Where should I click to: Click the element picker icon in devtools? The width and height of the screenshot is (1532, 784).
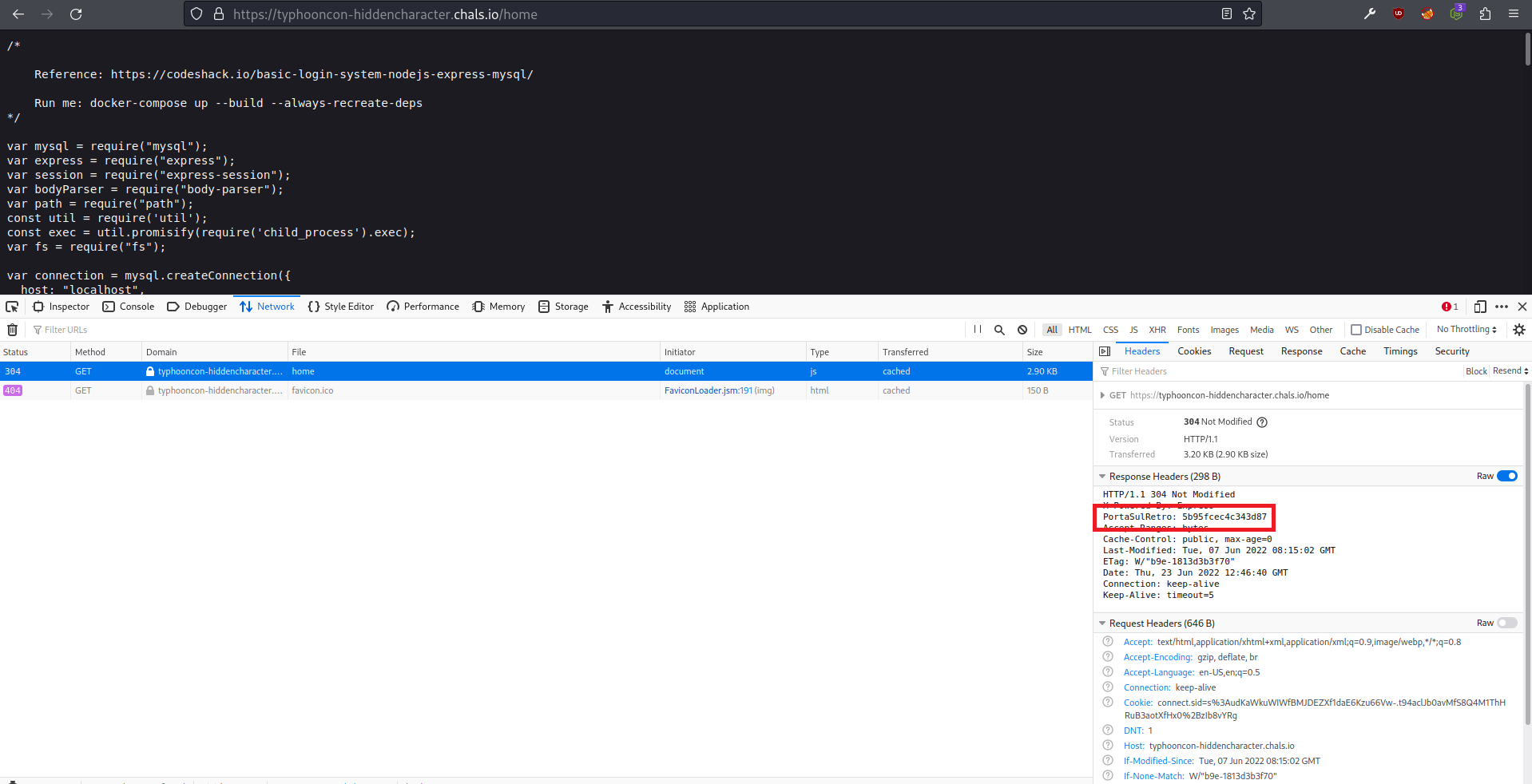pos(12,307)
